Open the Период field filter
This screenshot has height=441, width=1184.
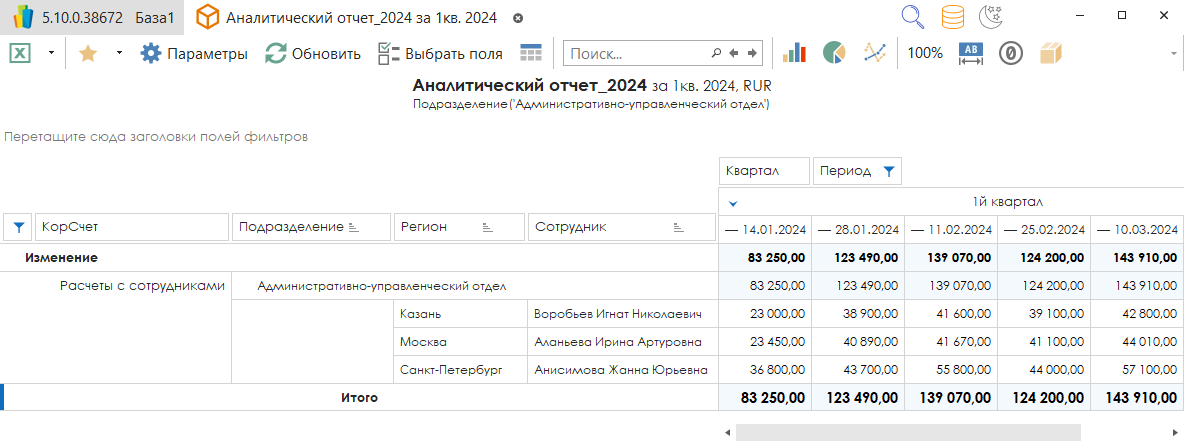[x=888, y=171]
